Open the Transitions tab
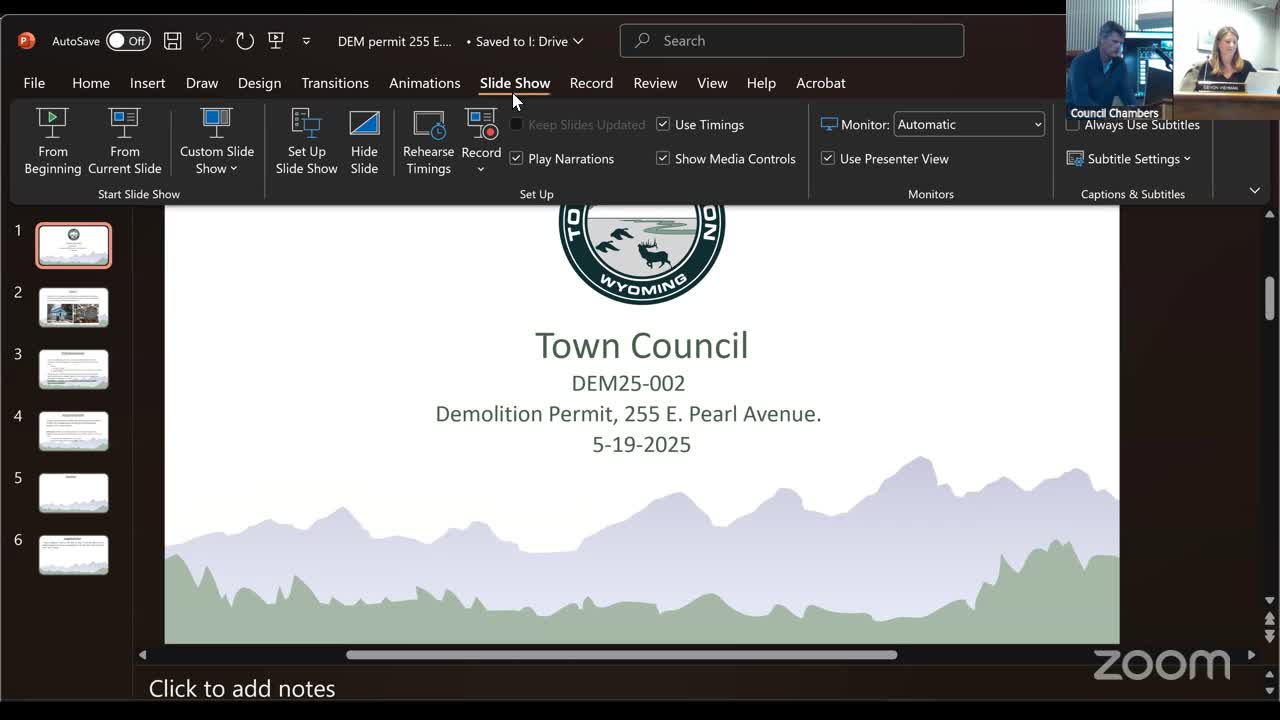 pyautogui.click(x=335, y=83)
